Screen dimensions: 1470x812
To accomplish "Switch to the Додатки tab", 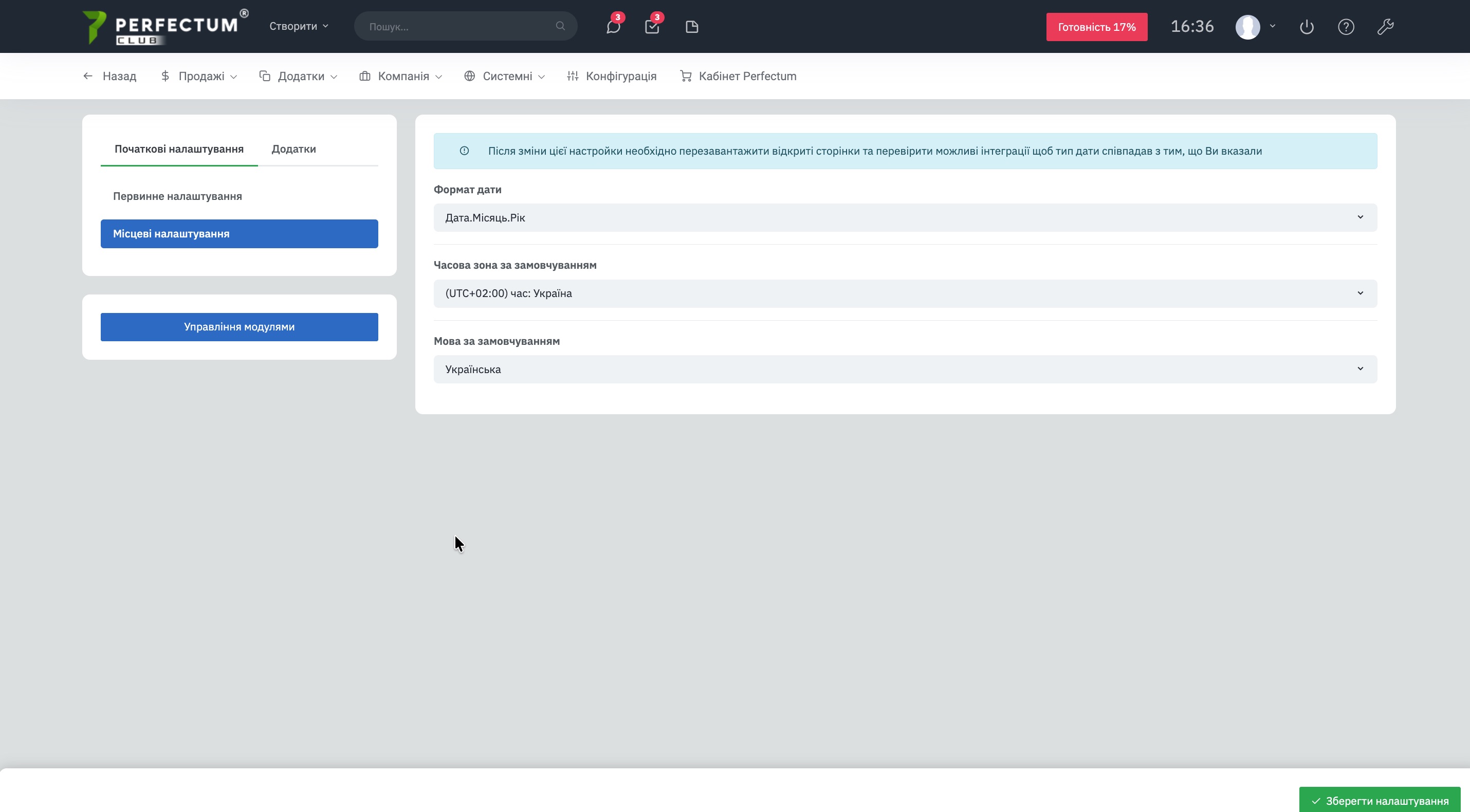I will click(x=293, y=149).
